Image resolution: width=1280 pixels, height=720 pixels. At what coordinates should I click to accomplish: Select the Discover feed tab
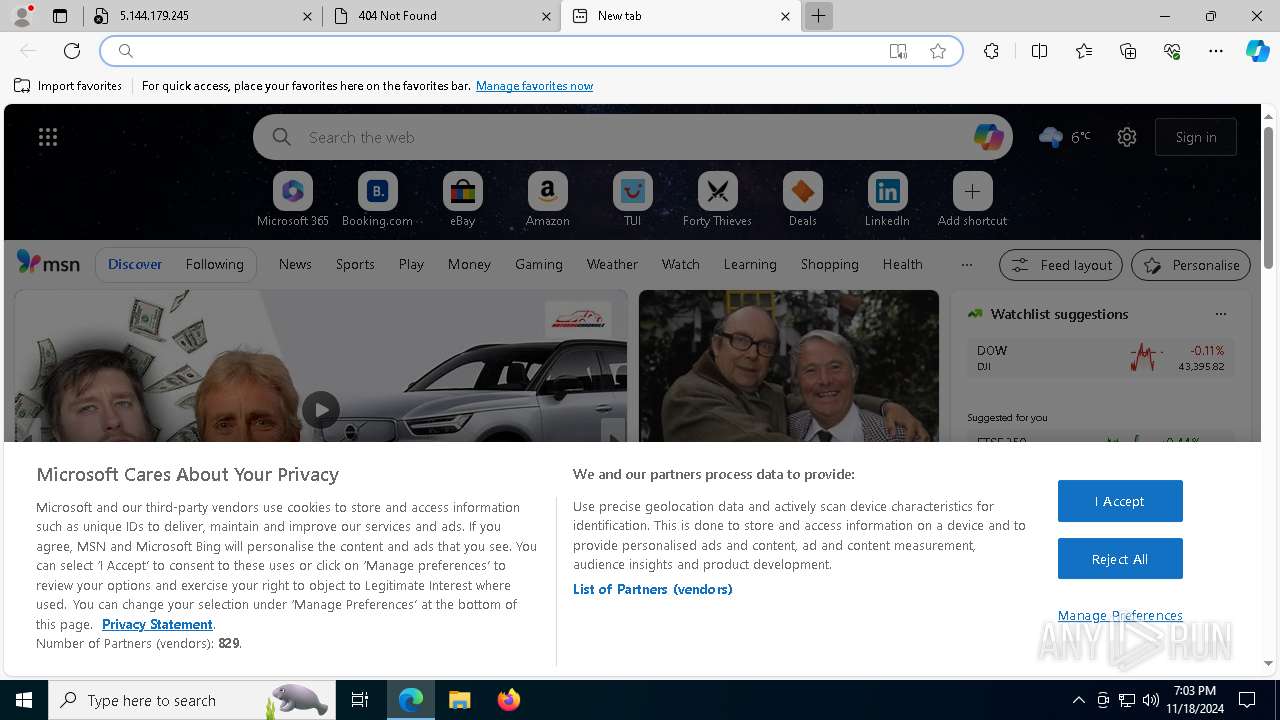click(x=135, y=264)
